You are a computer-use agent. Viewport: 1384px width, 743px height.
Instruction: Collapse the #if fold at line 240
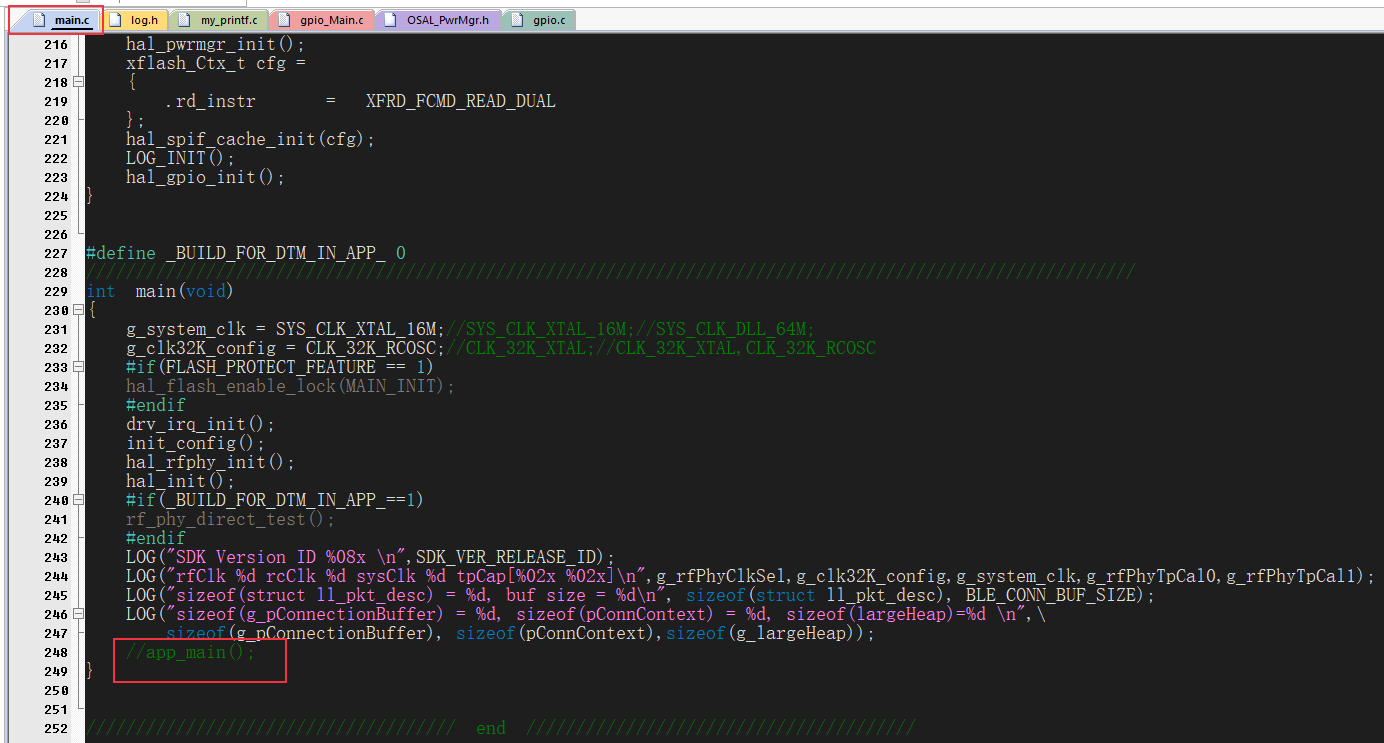77,500
